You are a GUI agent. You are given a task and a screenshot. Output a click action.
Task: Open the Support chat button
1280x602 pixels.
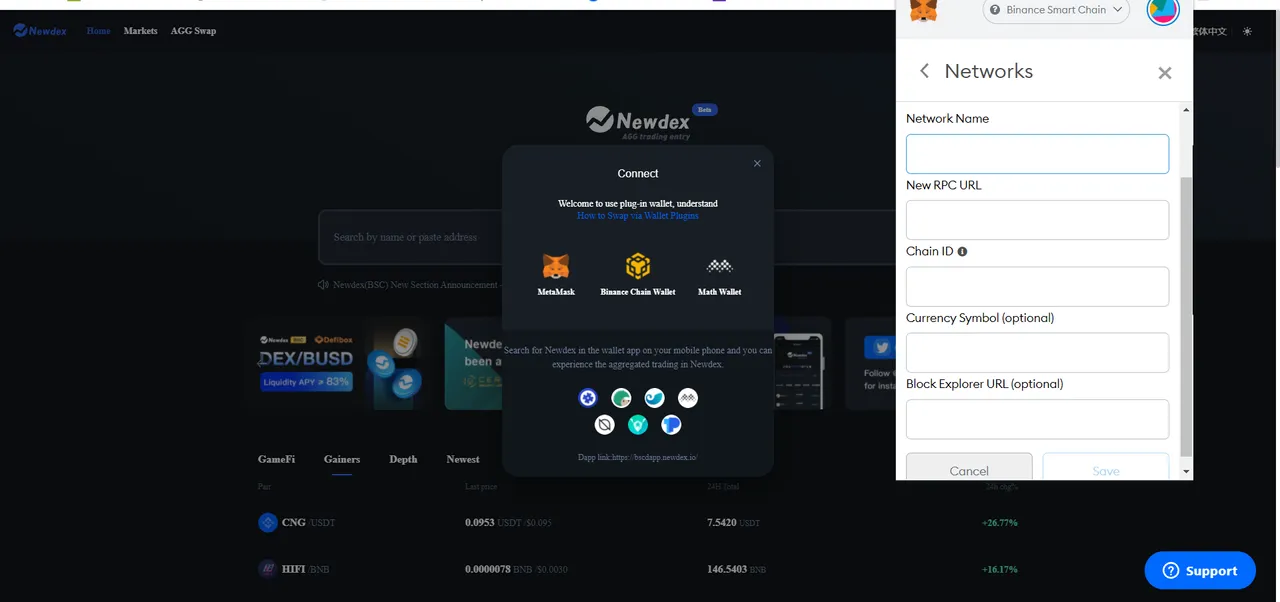click(x=1200, y=570)
